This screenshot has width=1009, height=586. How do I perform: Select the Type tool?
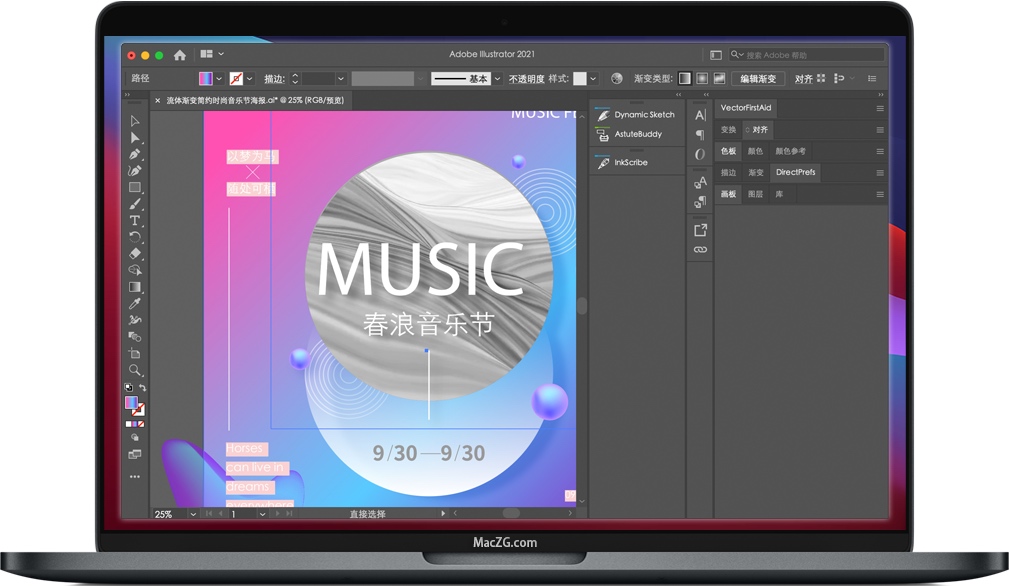(135, 220)
